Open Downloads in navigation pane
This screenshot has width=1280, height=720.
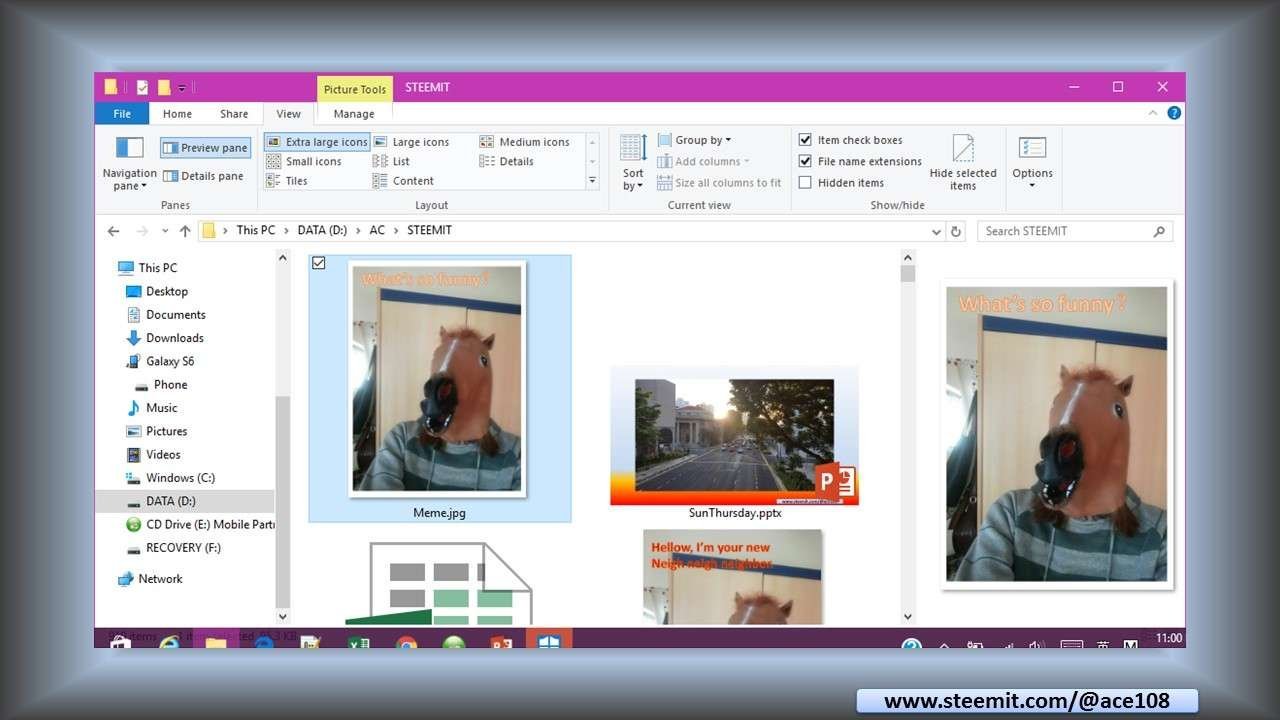pyautogui.click(x=164, y=338)
